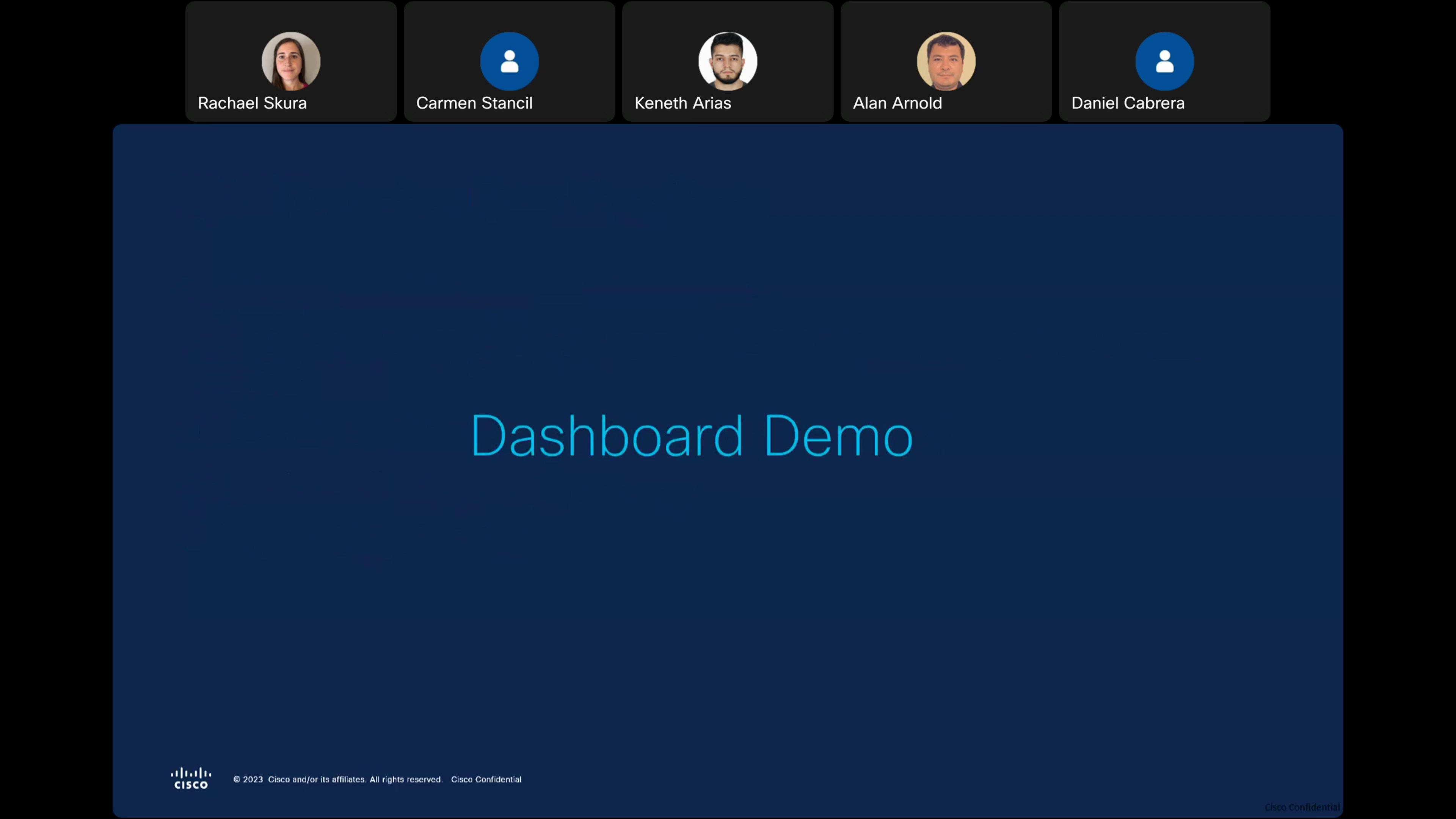Select the Alan Arnold name label

point(897,103)
